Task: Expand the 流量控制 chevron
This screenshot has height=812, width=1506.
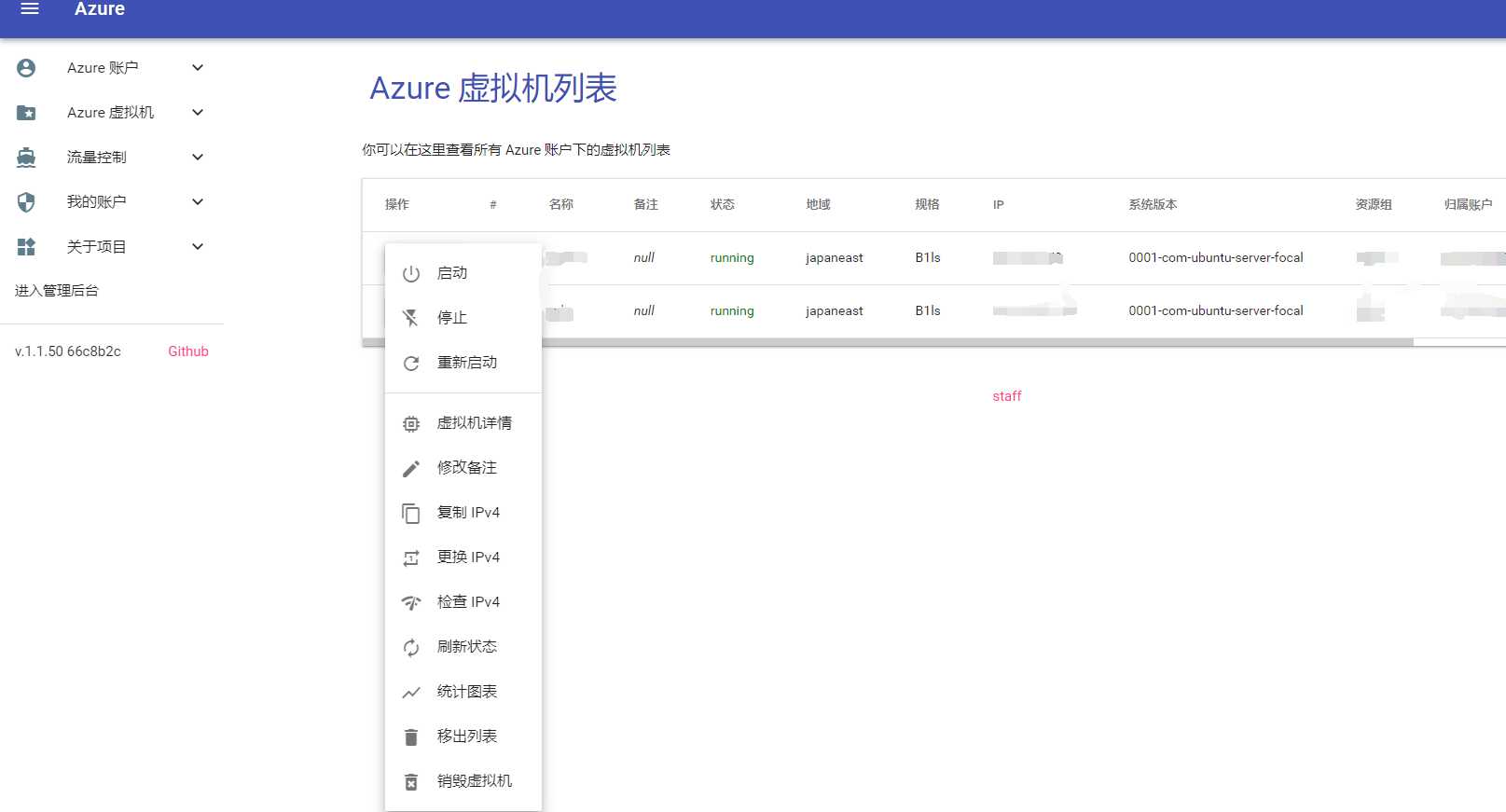Action: pyautogui.click(x=198, y=158)
